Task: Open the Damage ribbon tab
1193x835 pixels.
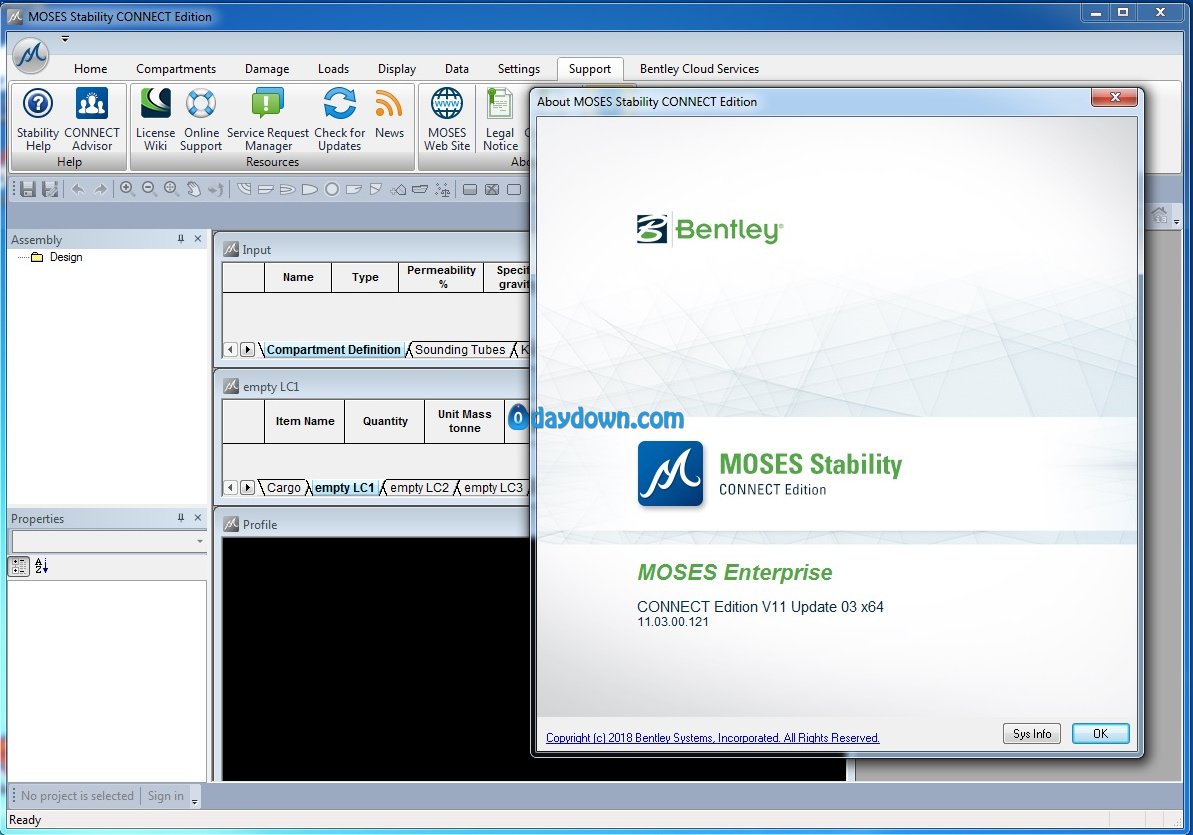Action: (267, 69)
